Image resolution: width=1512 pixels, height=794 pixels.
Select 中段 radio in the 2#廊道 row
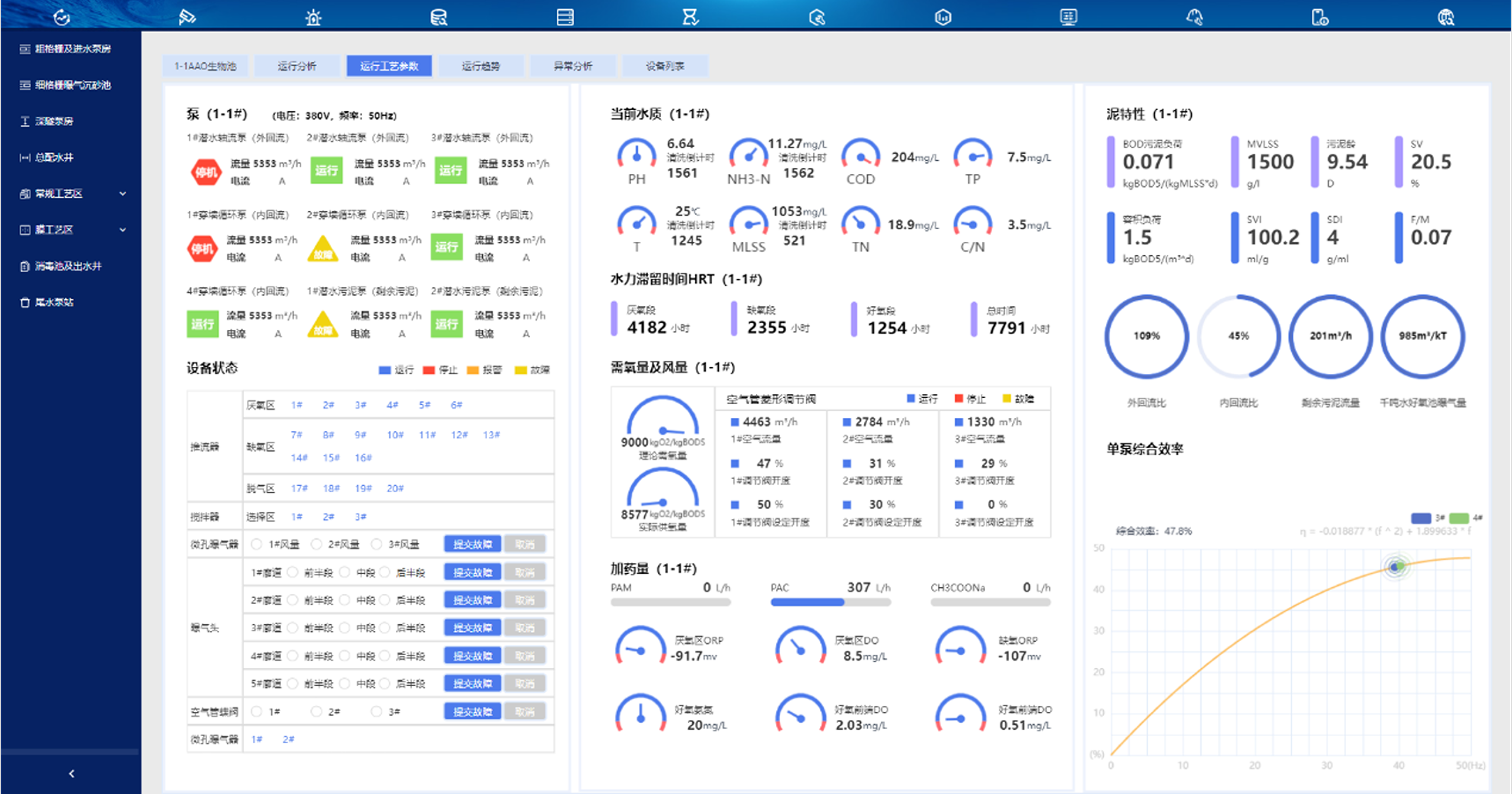[345, 600]
